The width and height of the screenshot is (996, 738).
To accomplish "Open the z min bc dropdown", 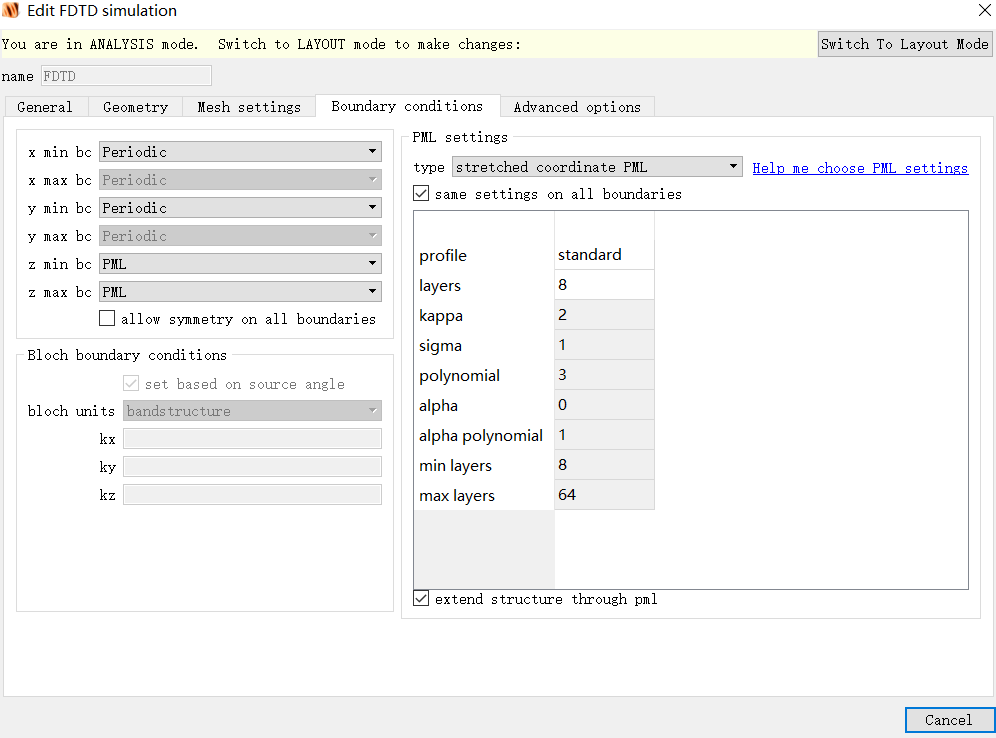I will 240,264.
